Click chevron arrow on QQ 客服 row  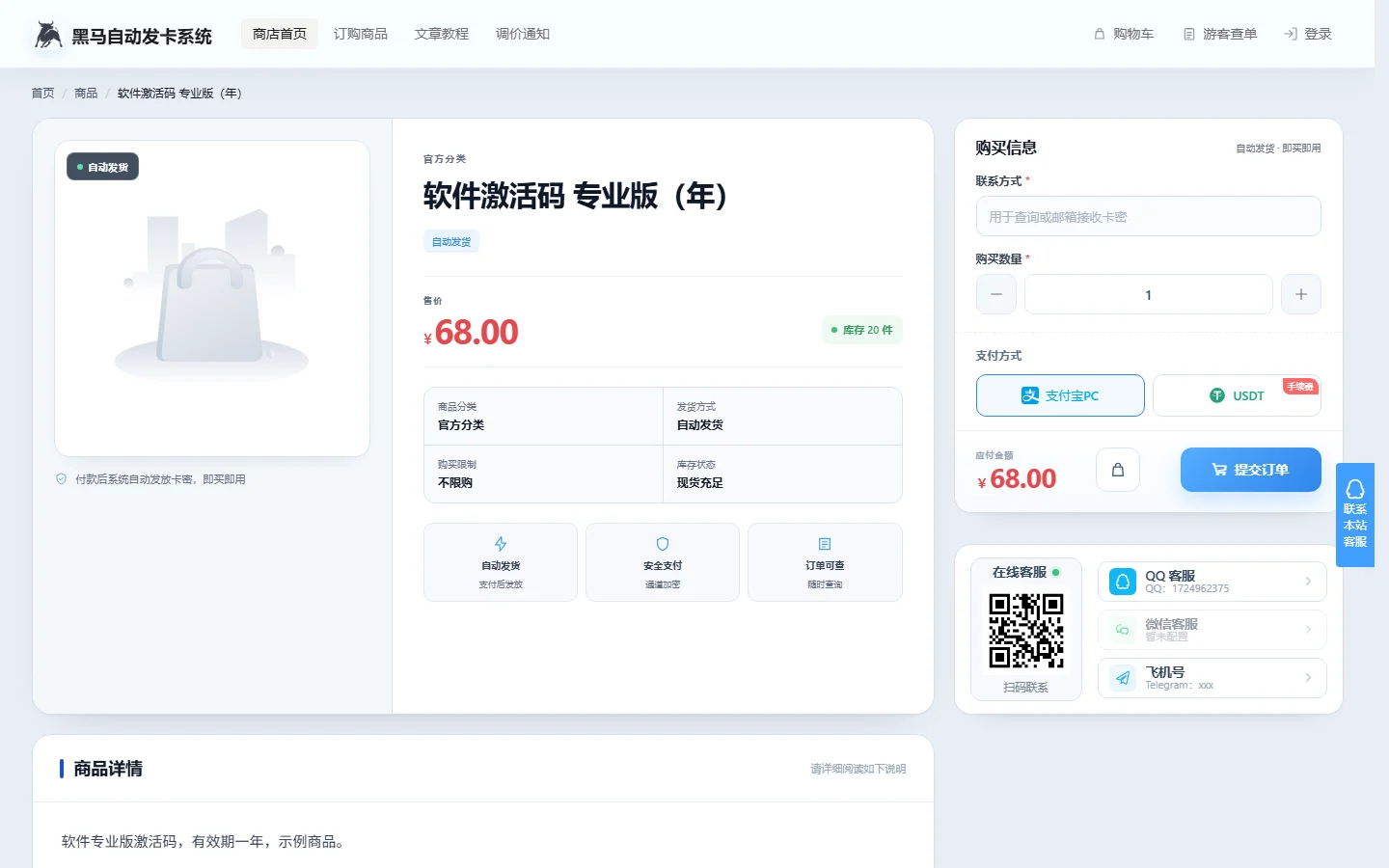1308,582
